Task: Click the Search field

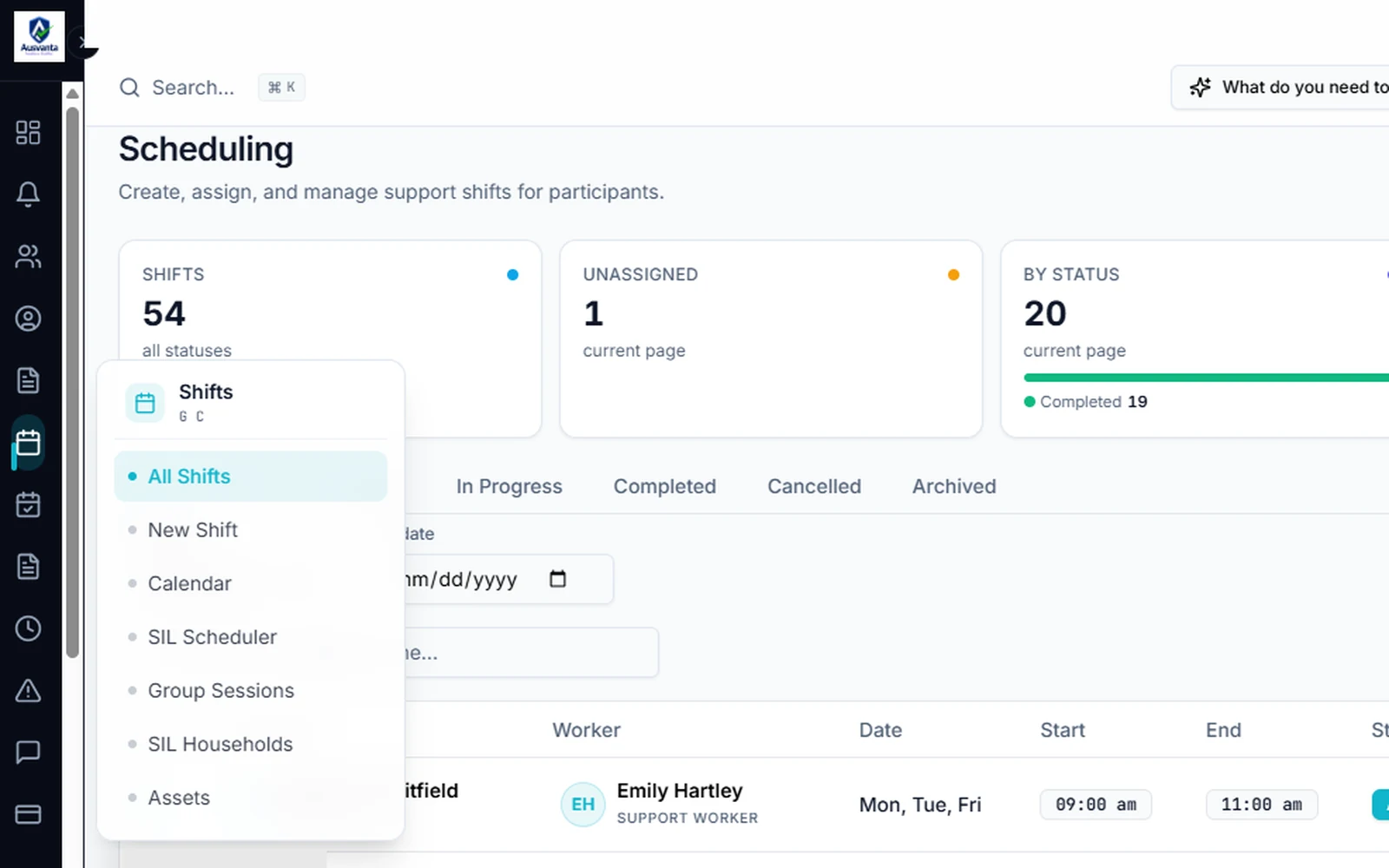Action: coord(212,88)
